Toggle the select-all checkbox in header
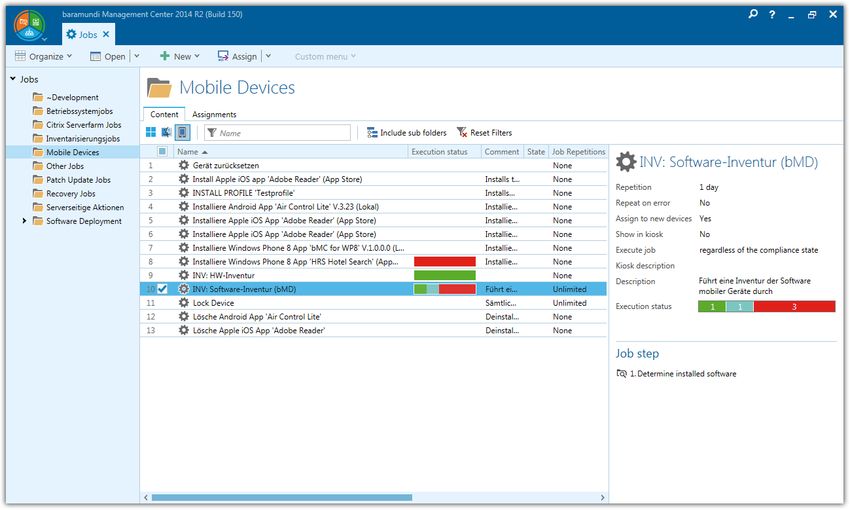Image resolution: width=850 pixels, height=510 pixels. pos(162,152)
